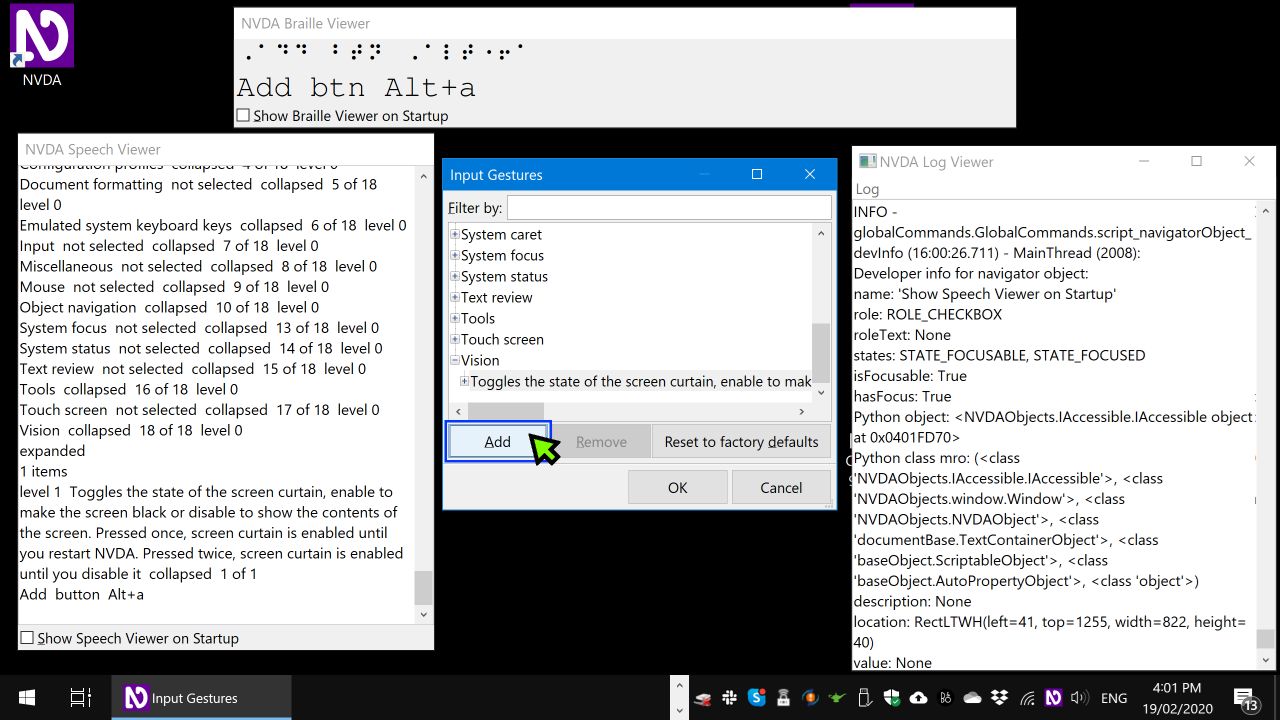This screenshot has height=720, width=1280.
Task: Enable Show Braille Viewer on Startup checkbox
Action: click(x=243, y=116)
